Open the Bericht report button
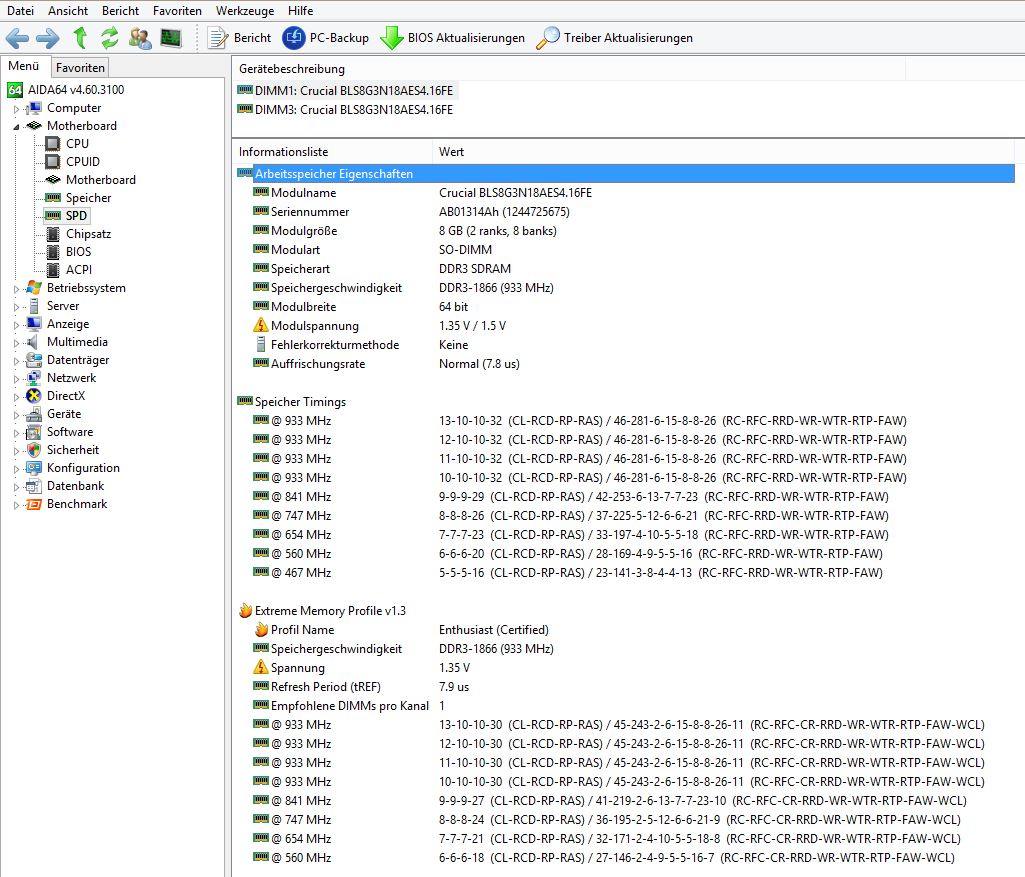Screen dimensions: 1025x877 pos(239,38)
